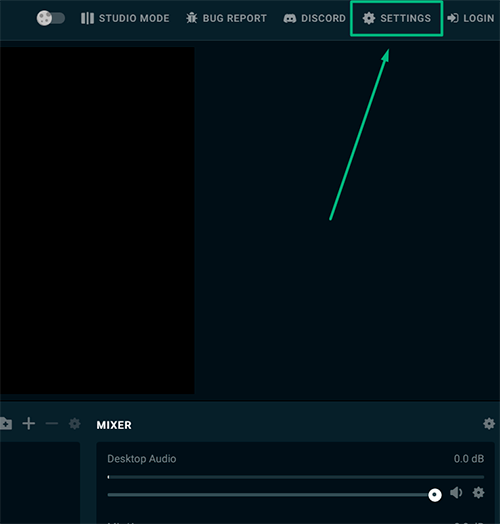Screen dimensions: 500x524
Task: Open the Settings window
Action: [397, 18]
